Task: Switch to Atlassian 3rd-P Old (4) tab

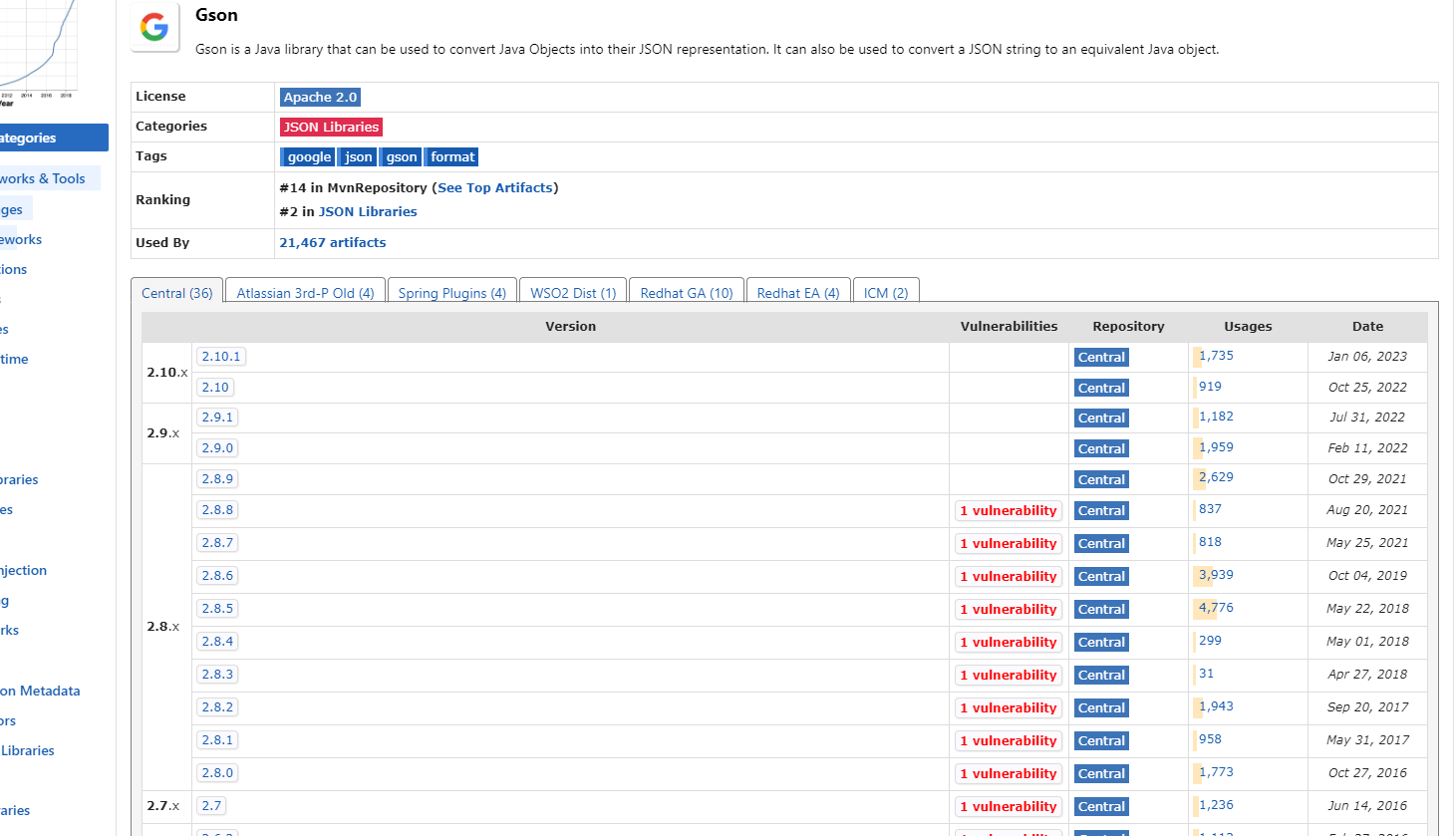Action: (x=305, y=292)
